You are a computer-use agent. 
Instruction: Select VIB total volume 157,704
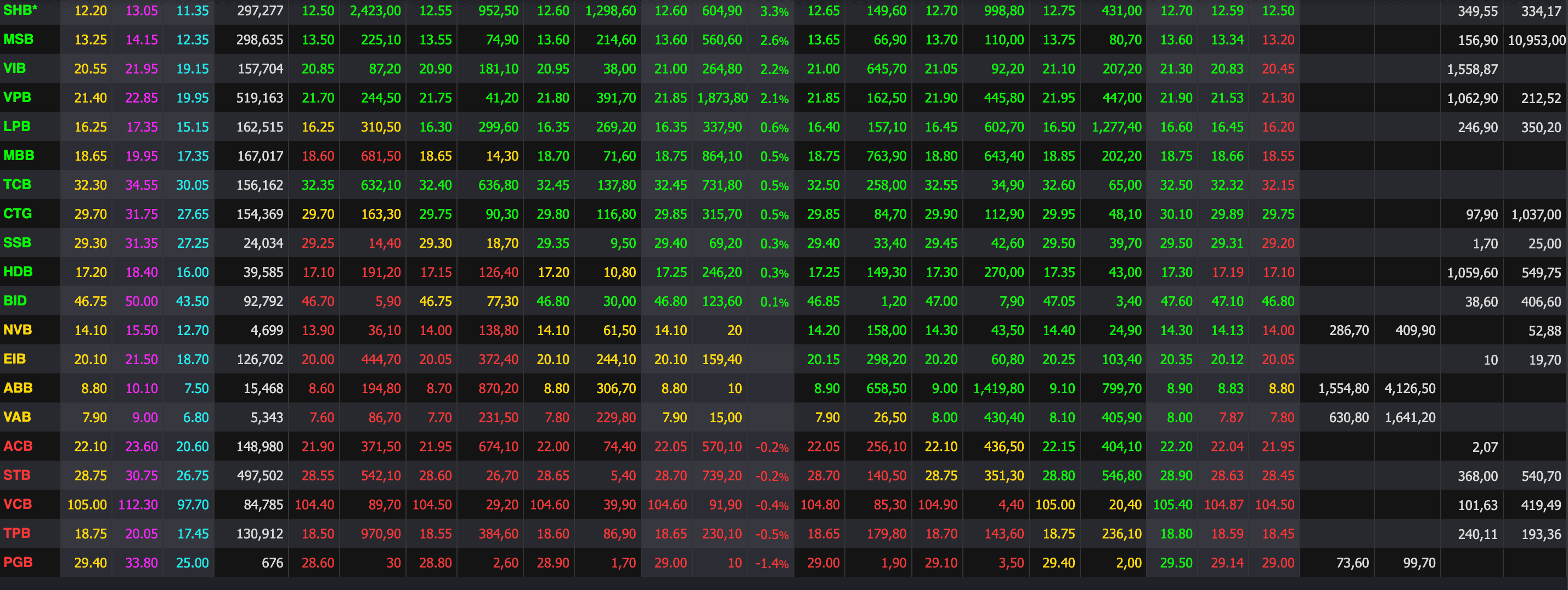click(260, 69)
